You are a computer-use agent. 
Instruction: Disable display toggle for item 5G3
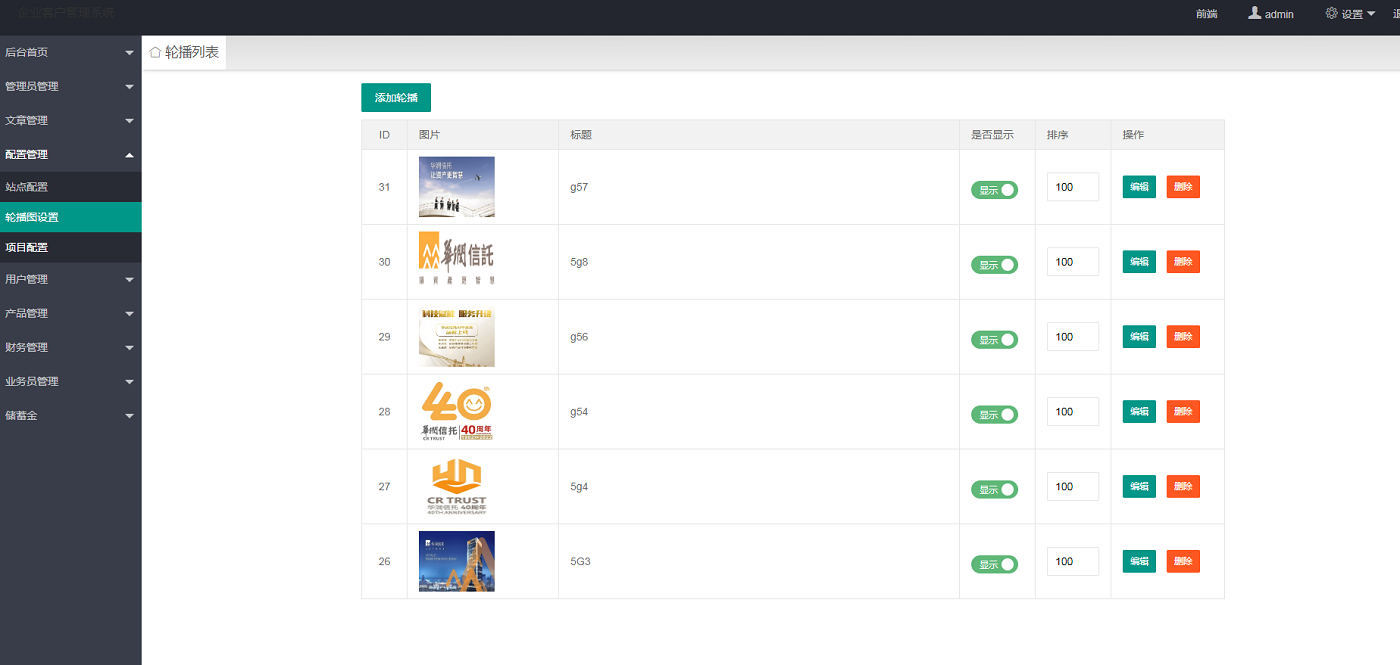pos(994,564)
